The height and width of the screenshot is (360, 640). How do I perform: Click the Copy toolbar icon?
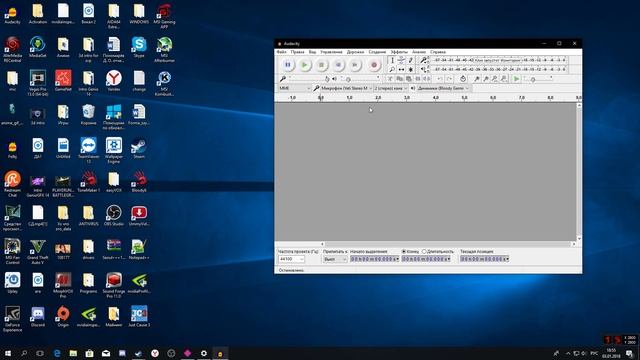coord(400,79)
